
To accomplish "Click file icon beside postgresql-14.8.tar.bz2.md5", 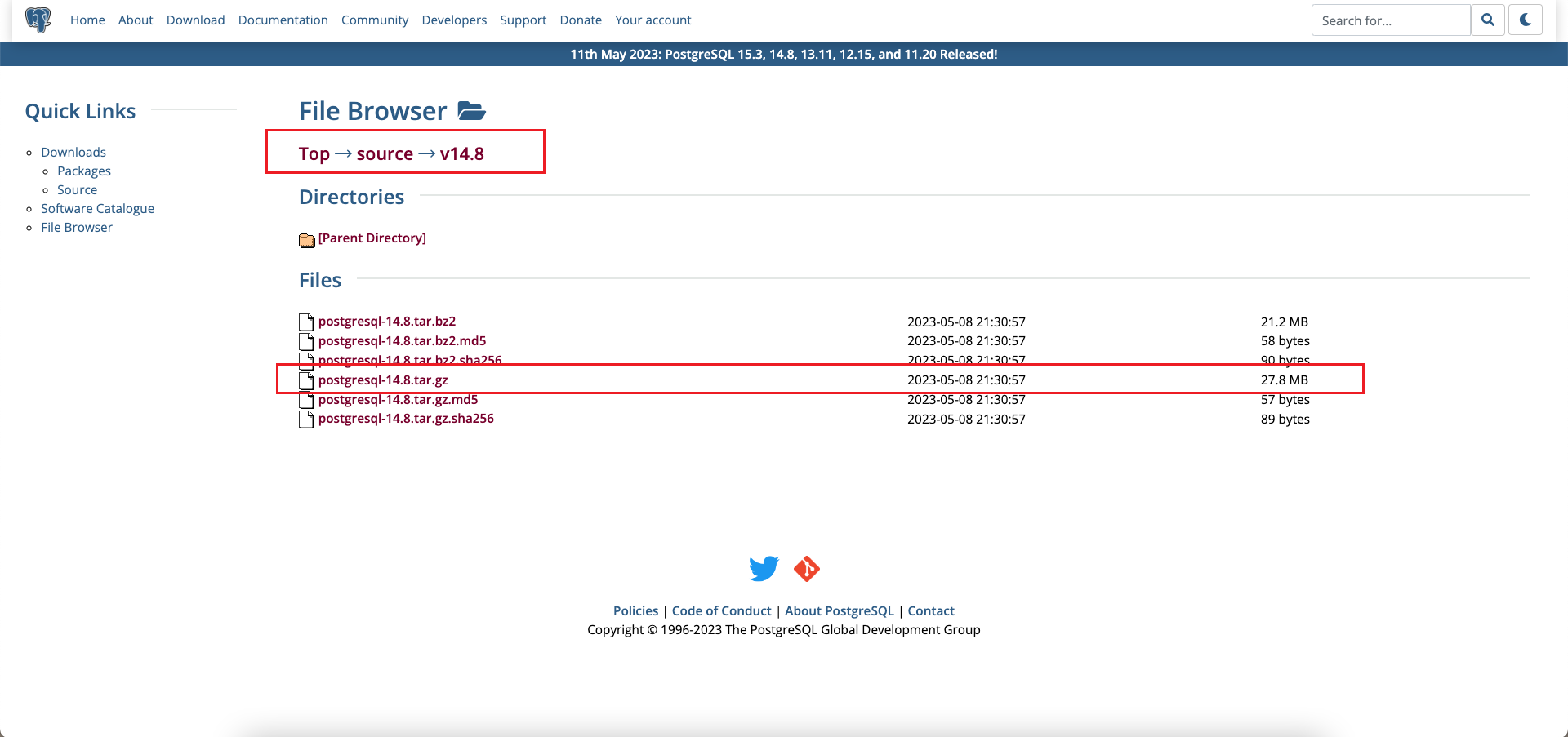I will [306, 341].
